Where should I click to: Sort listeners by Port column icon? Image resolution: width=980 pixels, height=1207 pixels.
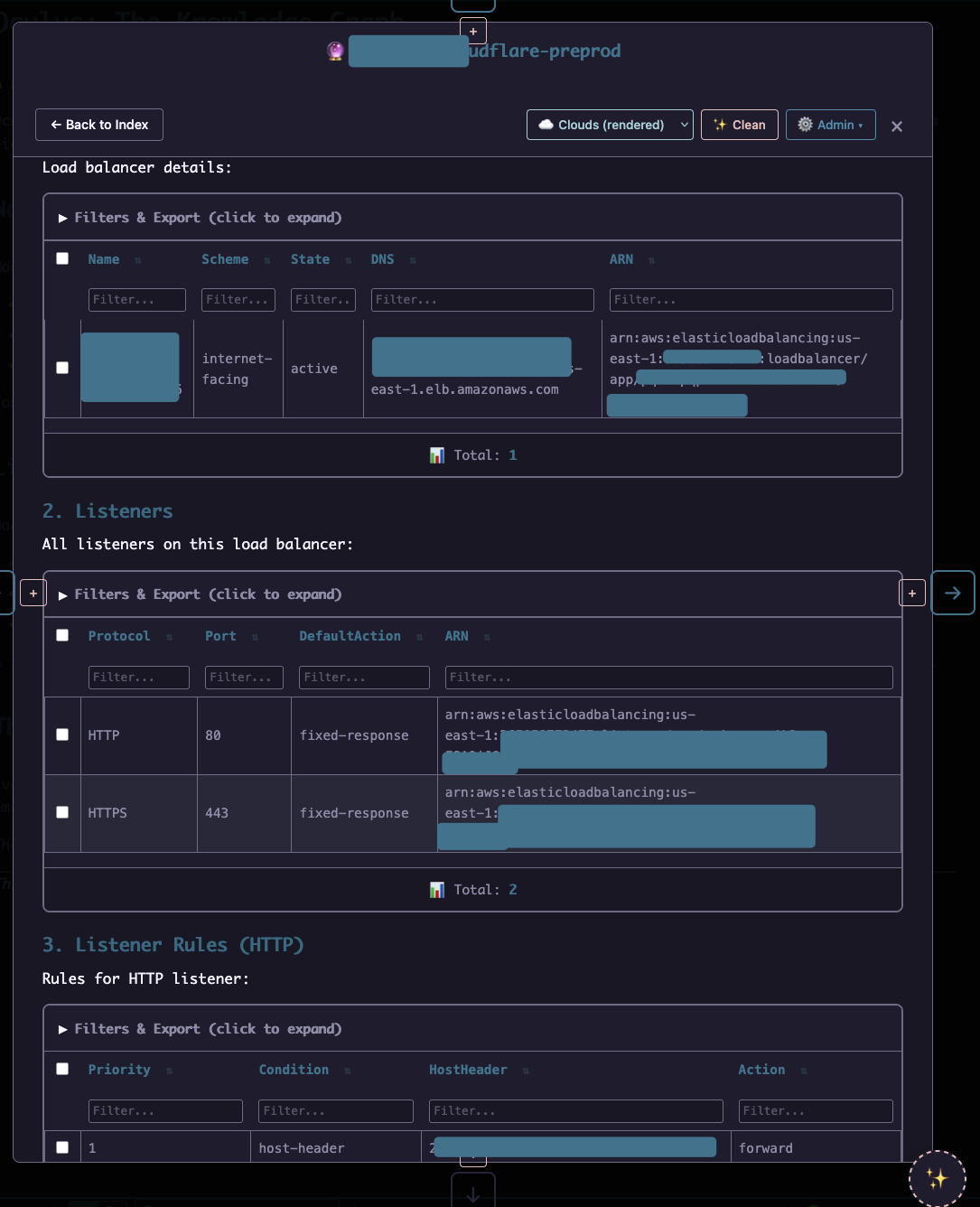(255, 637)
